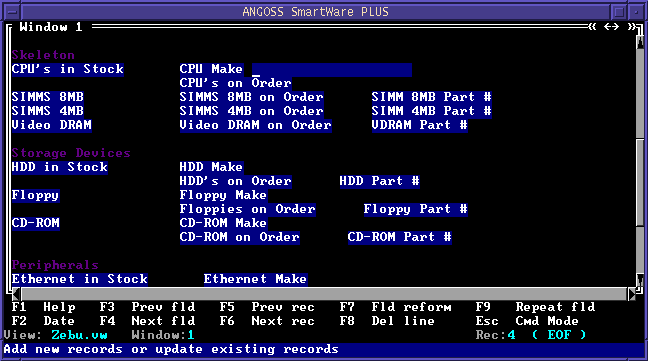Click F9 Repeat fld function key
Viewport: 648px width, 361px height.
tap(536, 307)
